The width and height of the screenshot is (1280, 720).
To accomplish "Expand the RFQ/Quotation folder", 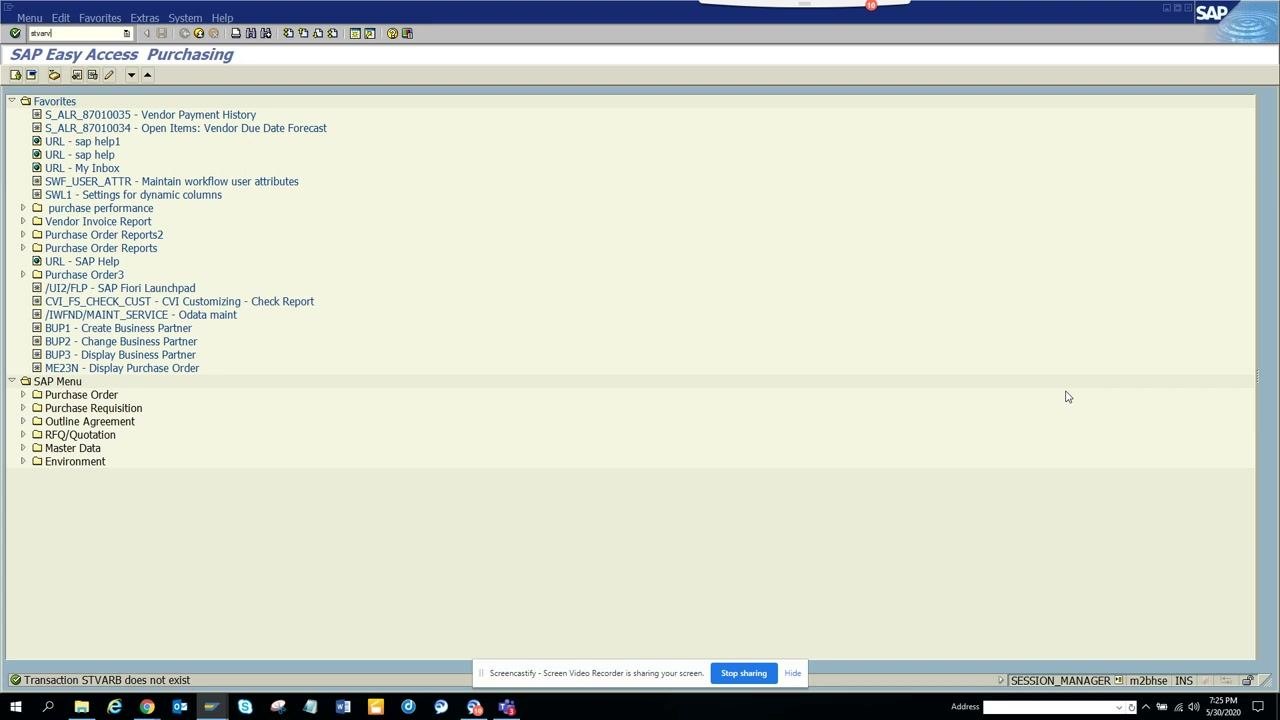I will pos(23,434).
